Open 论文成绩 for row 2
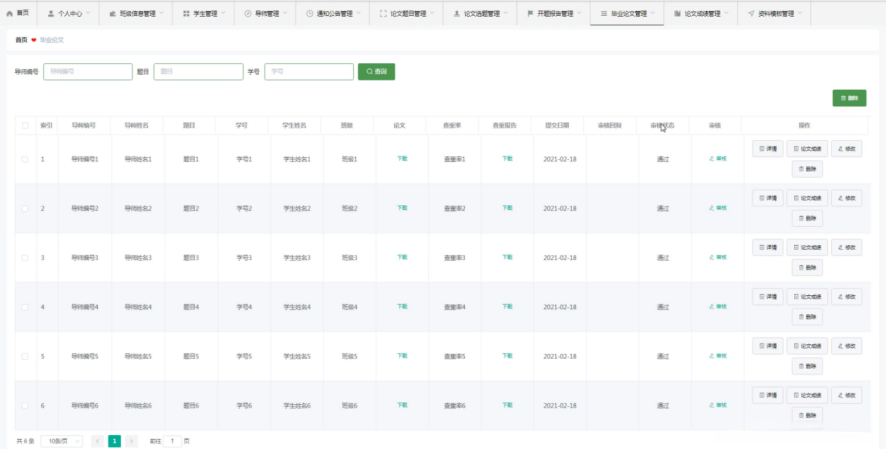The image size is (886, 451). click(807, 198)
